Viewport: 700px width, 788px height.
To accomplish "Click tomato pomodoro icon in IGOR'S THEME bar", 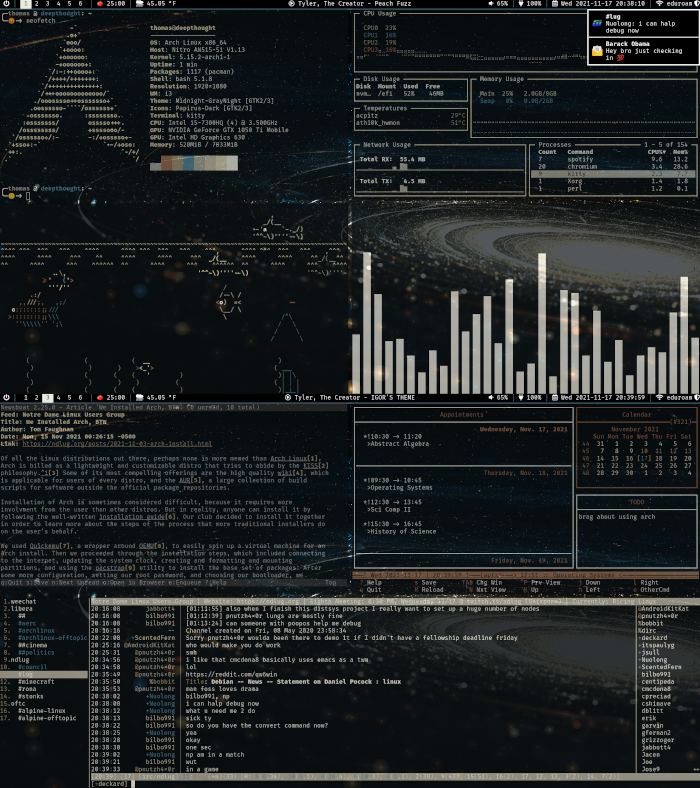I will [100, 398].
